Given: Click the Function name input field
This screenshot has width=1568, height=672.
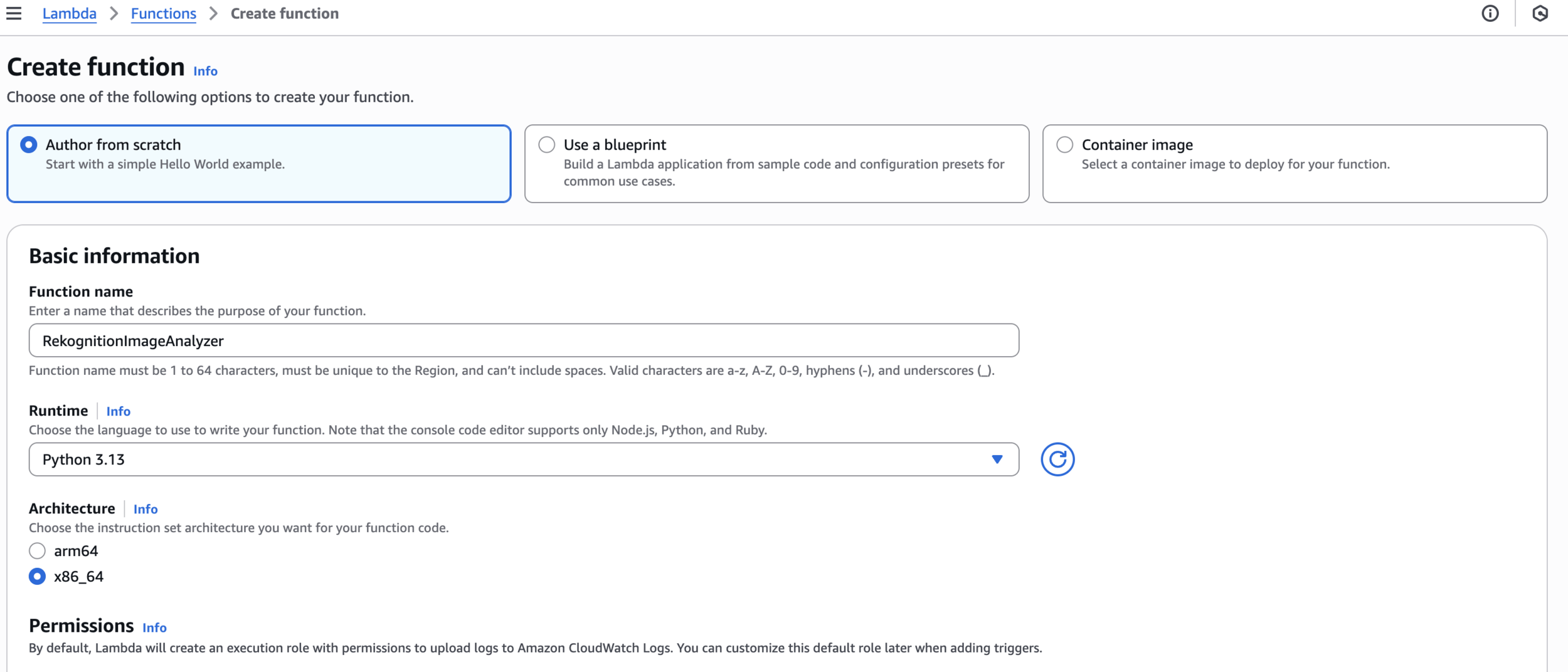Looking at the screenshot, I should click(x=524, y=340).
